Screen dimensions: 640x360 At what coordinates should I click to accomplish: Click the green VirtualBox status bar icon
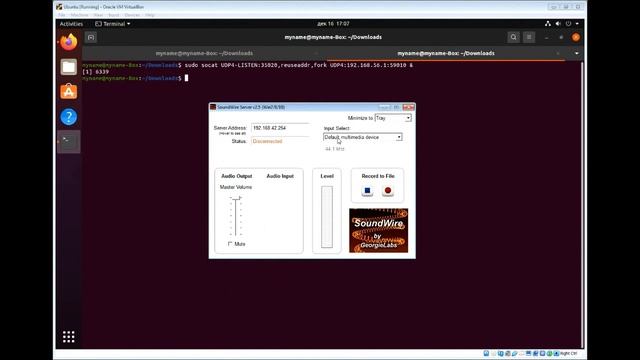point(549,353)
